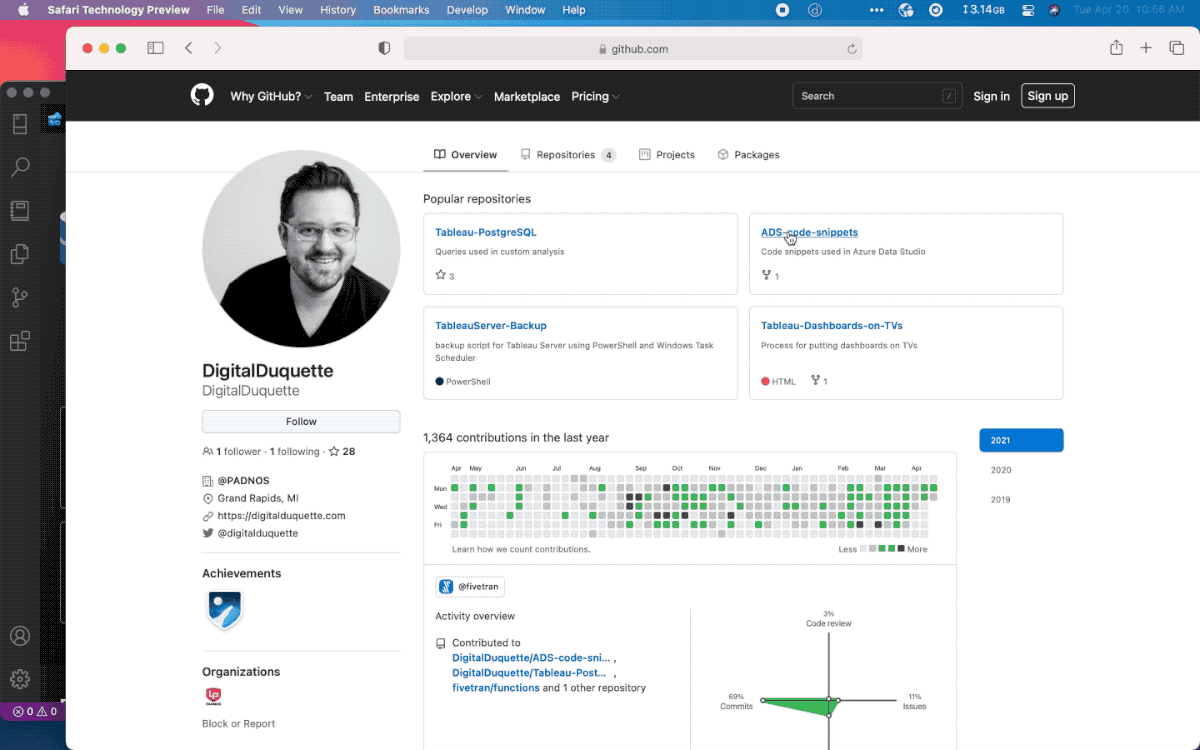Screen dimensions: 1200x750
Task: Click the GitHub Search input field
Action: 877,96
